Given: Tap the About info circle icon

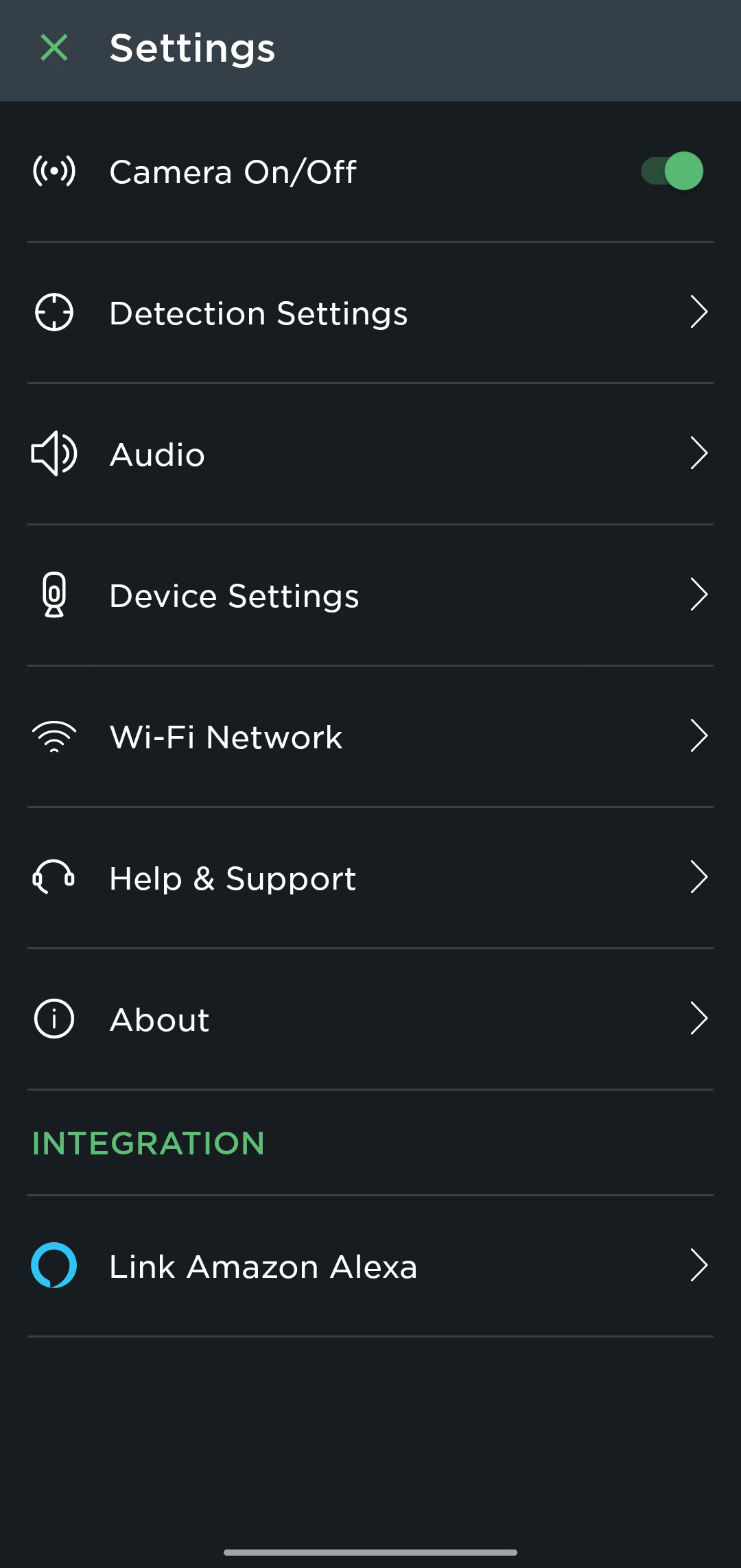Looking at the screenshot, I should tap(54, 1019).
